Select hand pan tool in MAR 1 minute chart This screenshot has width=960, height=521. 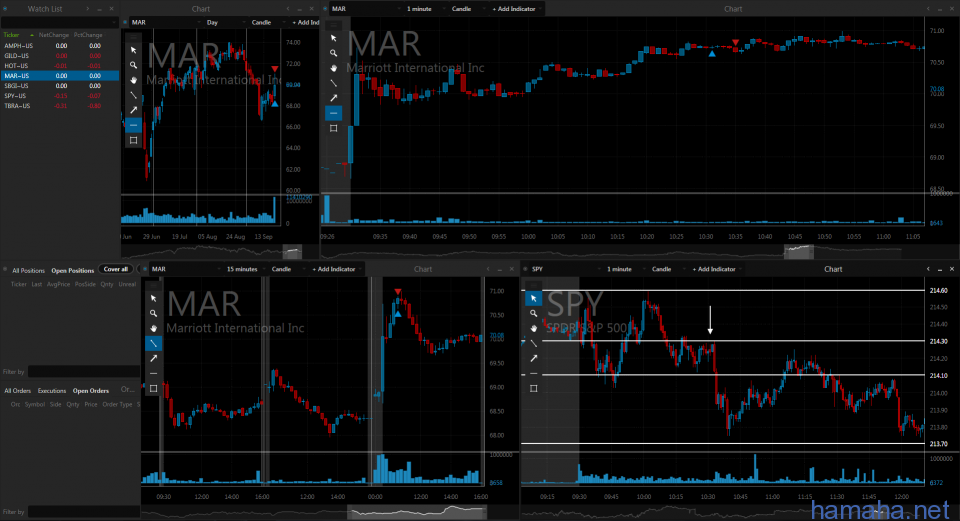click(x=334, y=68)
